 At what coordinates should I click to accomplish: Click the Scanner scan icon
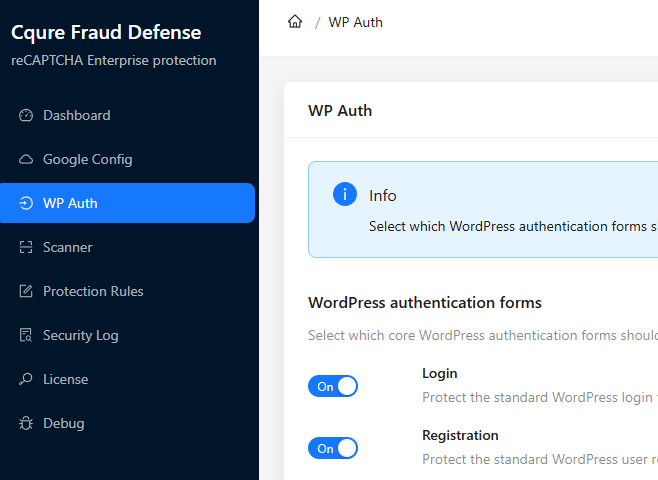tap(26, 247)
